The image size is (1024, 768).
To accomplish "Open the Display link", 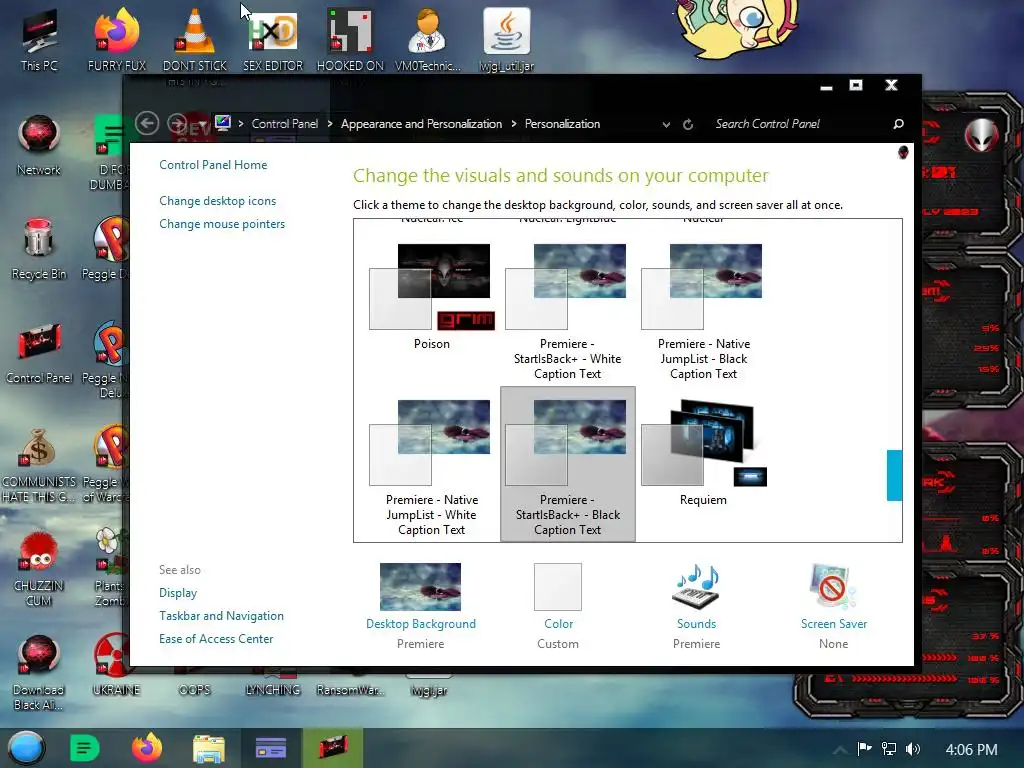I will (x=178, y=592).
